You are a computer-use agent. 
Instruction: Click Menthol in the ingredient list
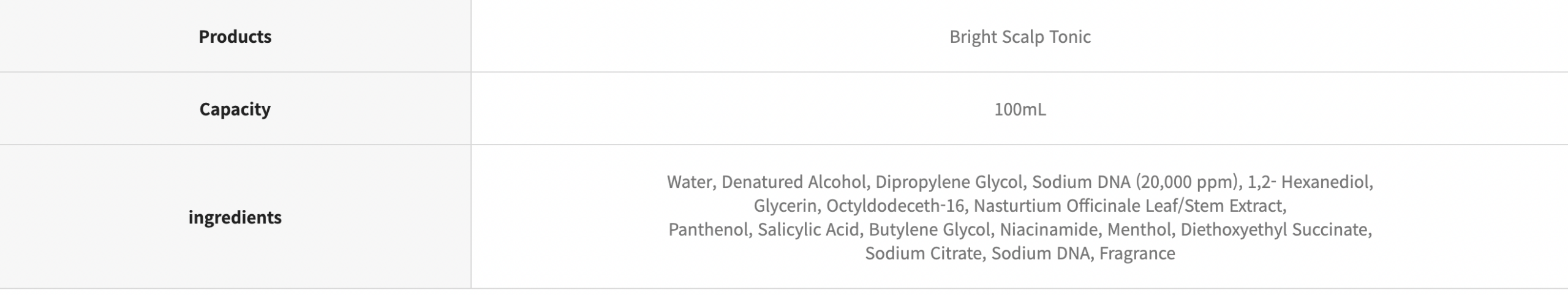pyautogui.click(x=1139, y=230)
